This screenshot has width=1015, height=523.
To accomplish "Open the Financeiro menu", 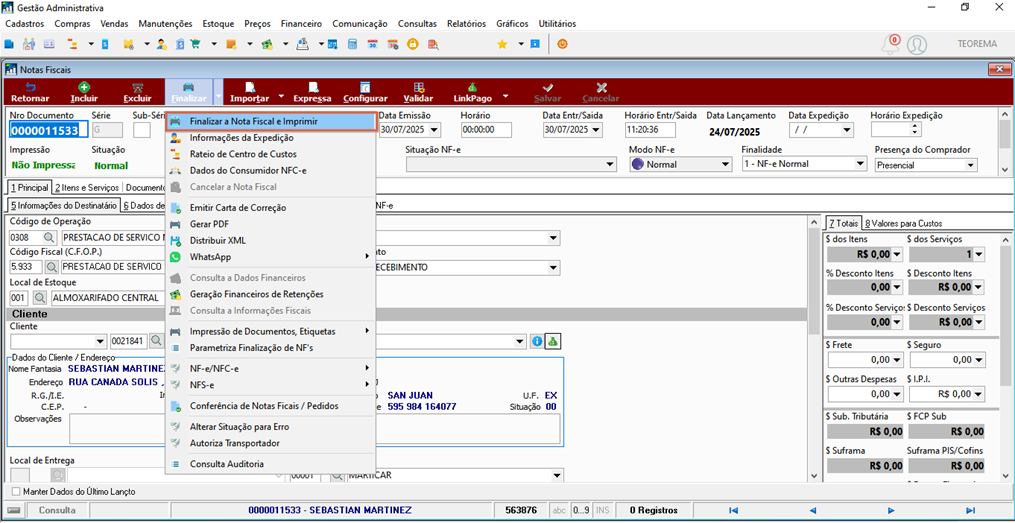I will tap(301, 24).
